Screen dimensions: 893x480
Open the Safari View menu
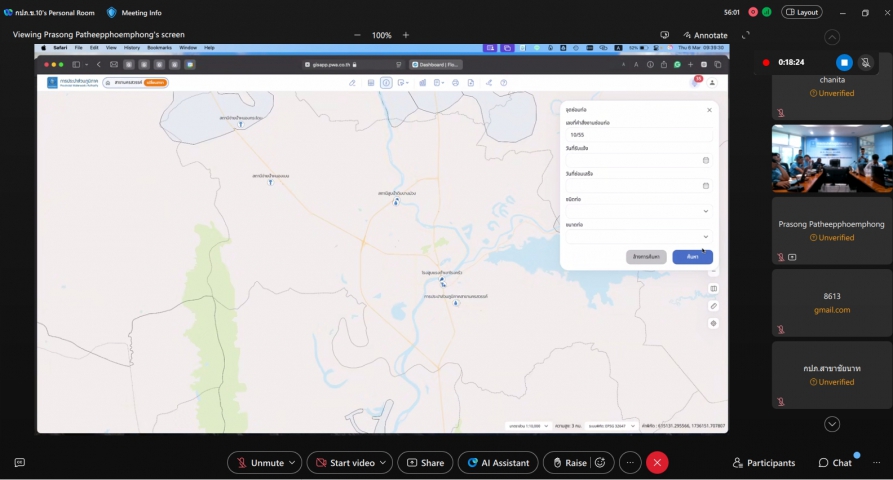[x=111, y=48]
